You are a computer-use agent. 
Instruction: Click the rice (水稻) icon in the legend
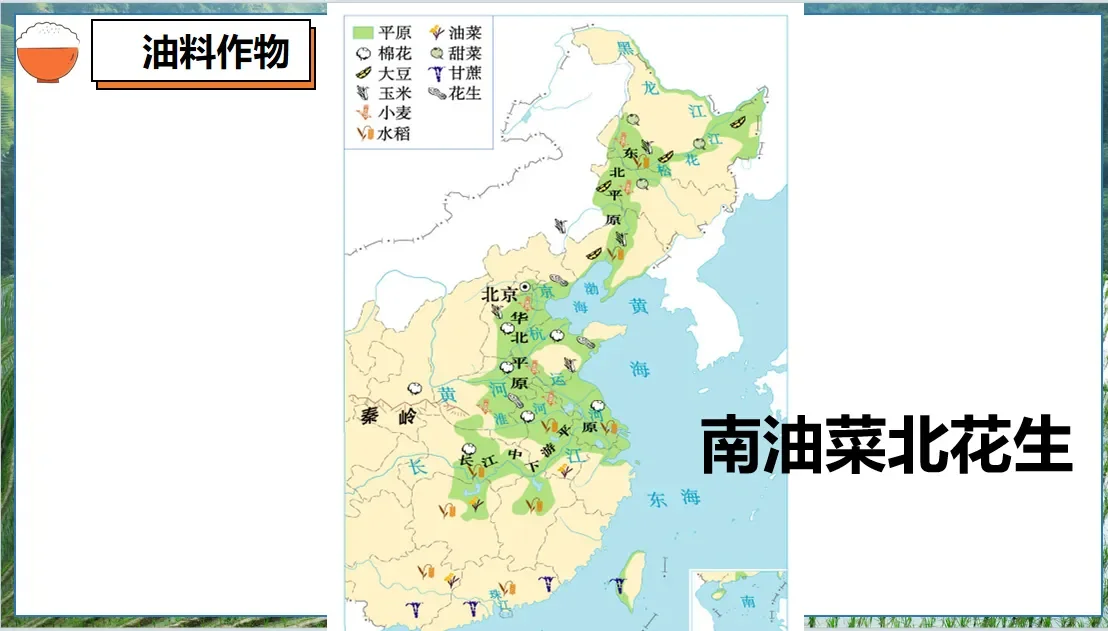[363, 132]
